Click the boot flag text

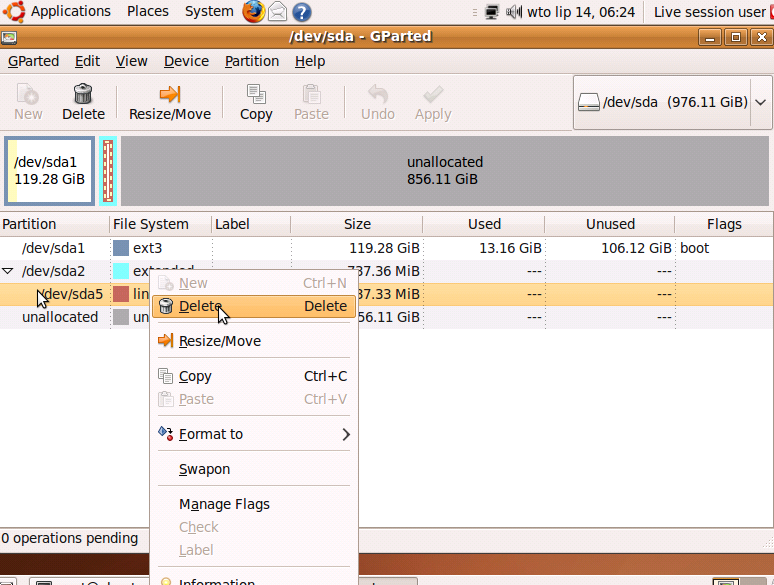click(x=694, y=248)
